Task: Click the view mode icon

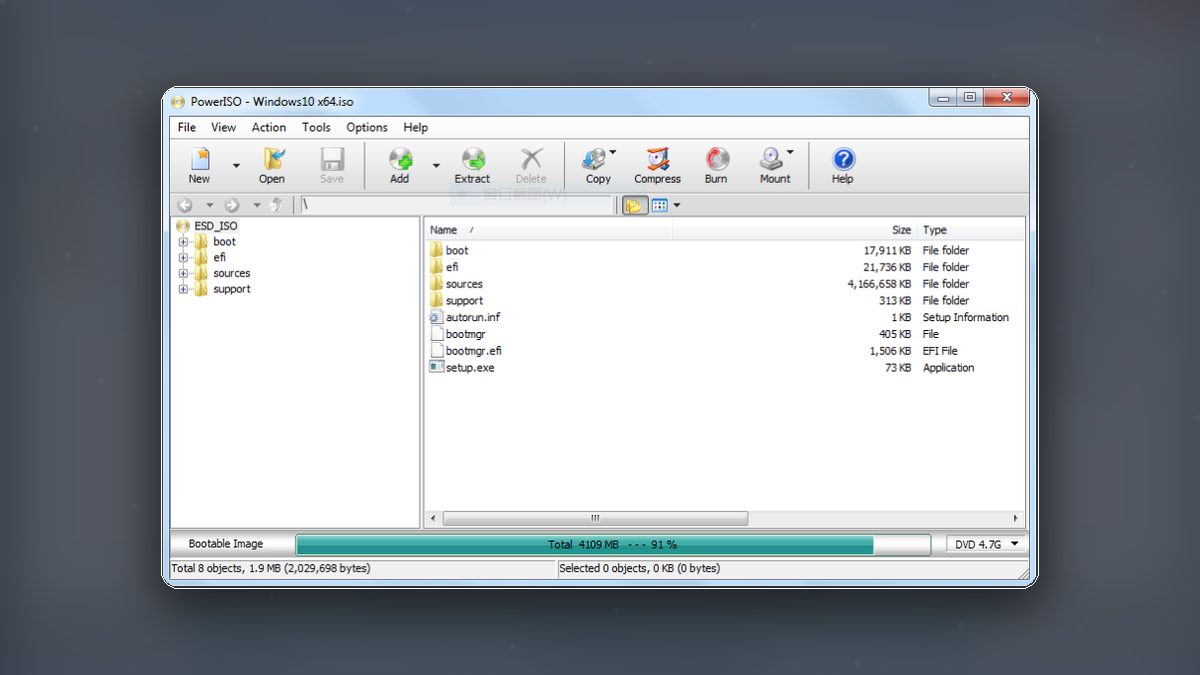Action: click(x=660, y=205)
